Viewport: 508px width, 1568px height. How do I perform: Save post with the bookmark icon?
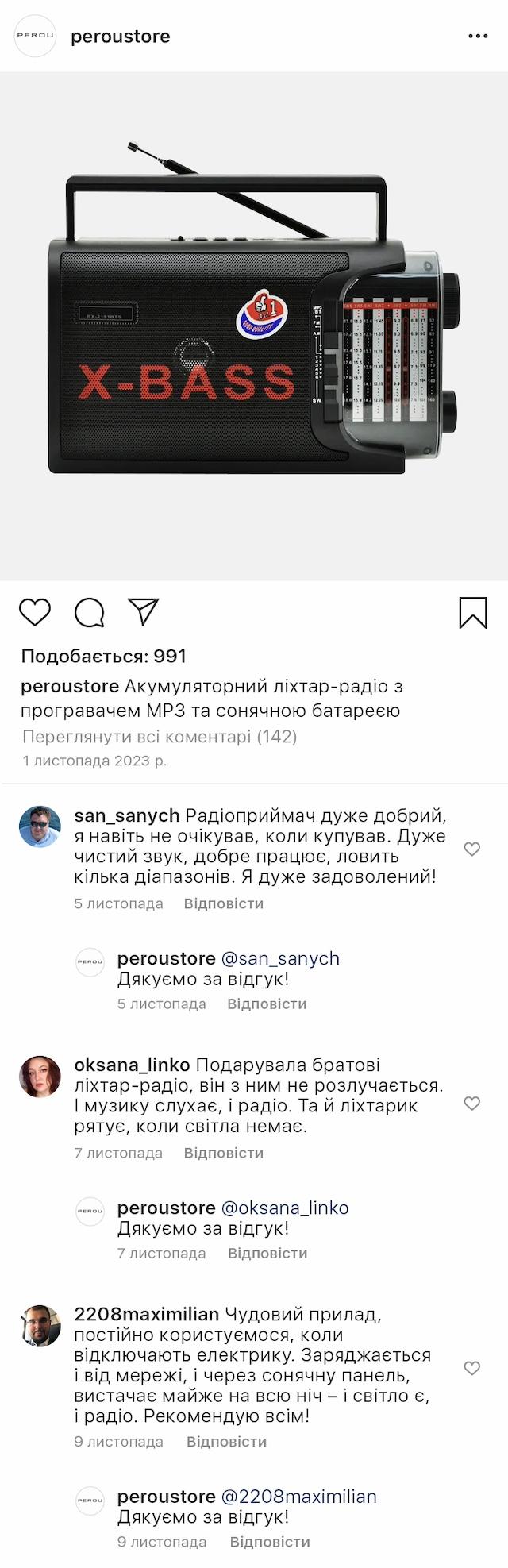[473, 613]
